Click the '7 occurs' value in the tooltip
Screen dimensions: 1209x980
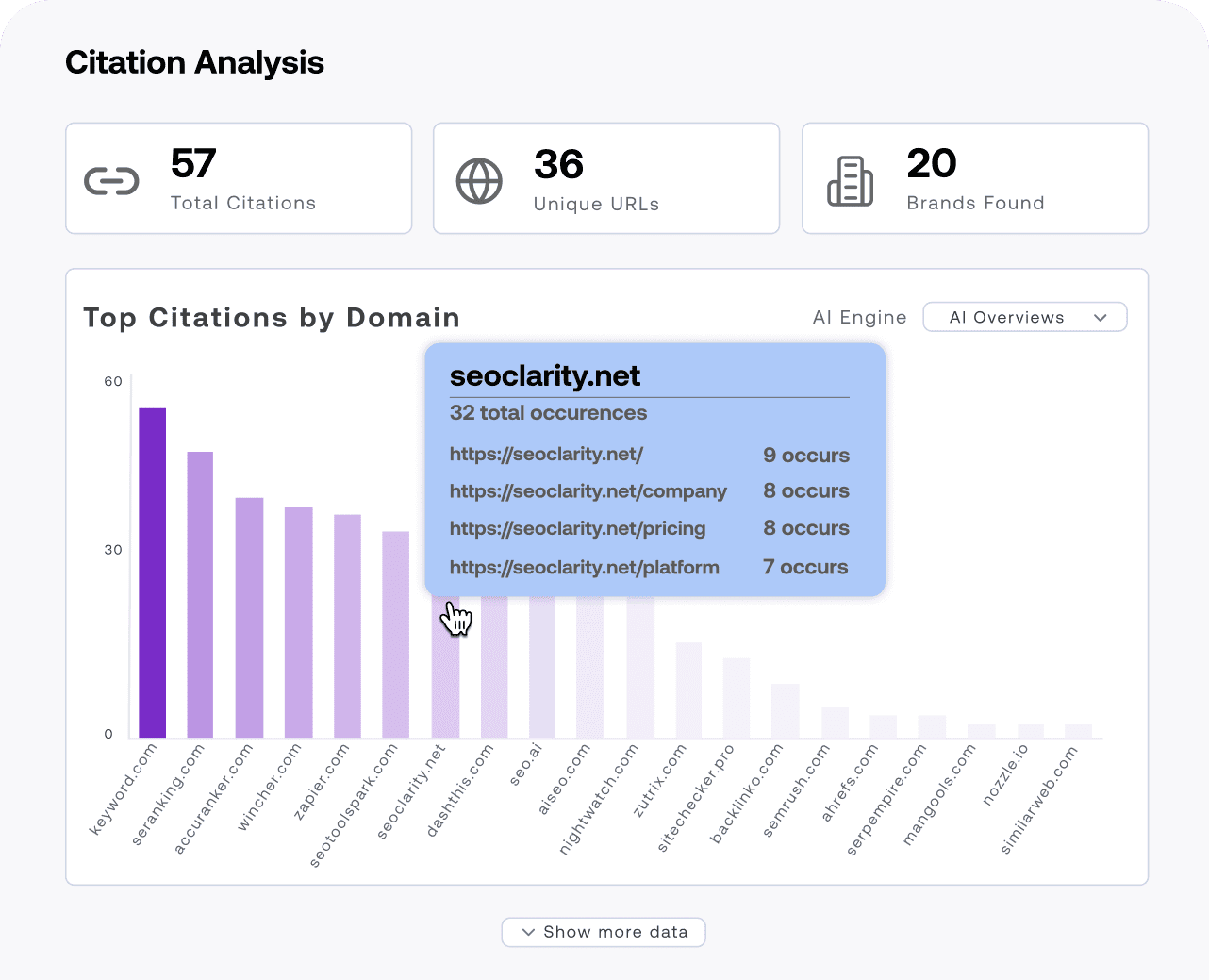click(805, 567)
